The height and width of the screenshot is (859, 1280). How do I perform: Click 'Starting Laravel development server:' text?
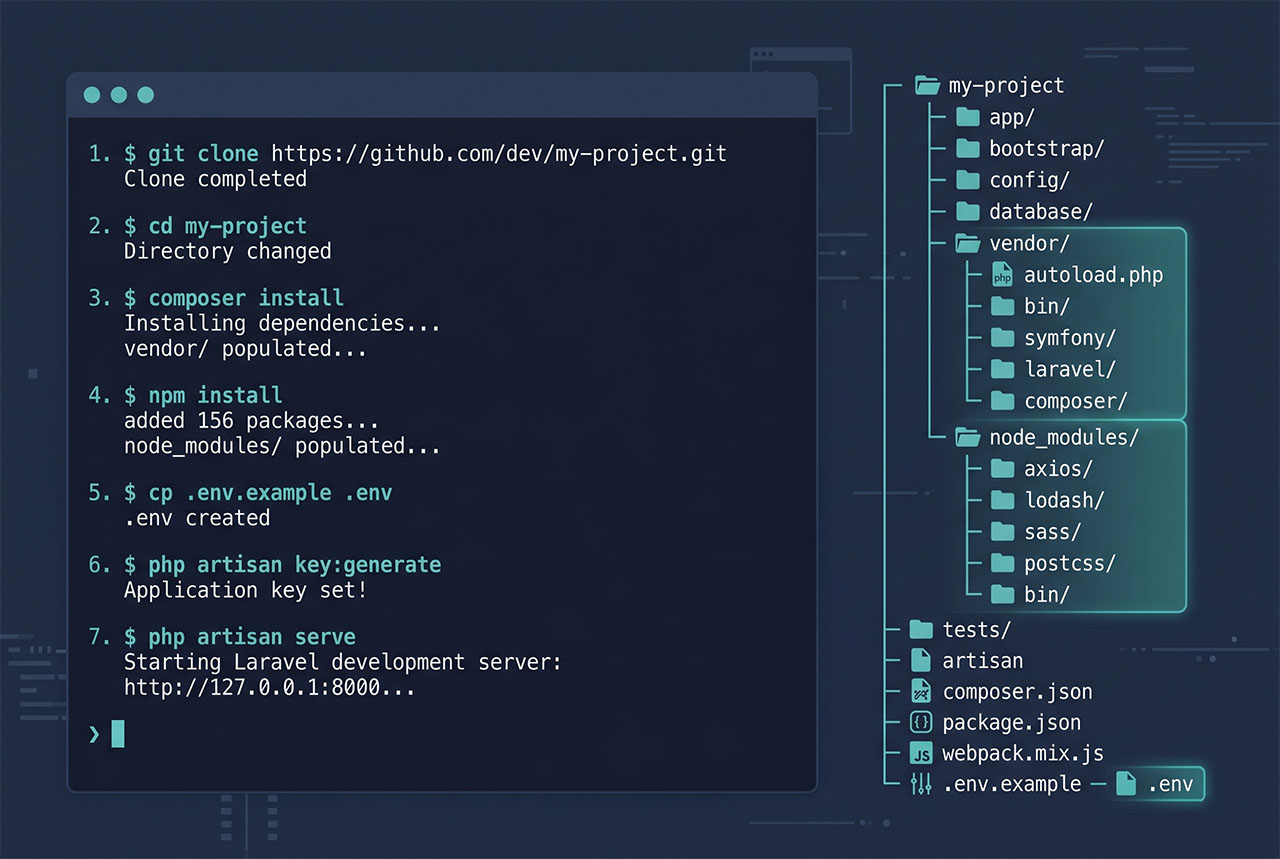coord(343,662)
